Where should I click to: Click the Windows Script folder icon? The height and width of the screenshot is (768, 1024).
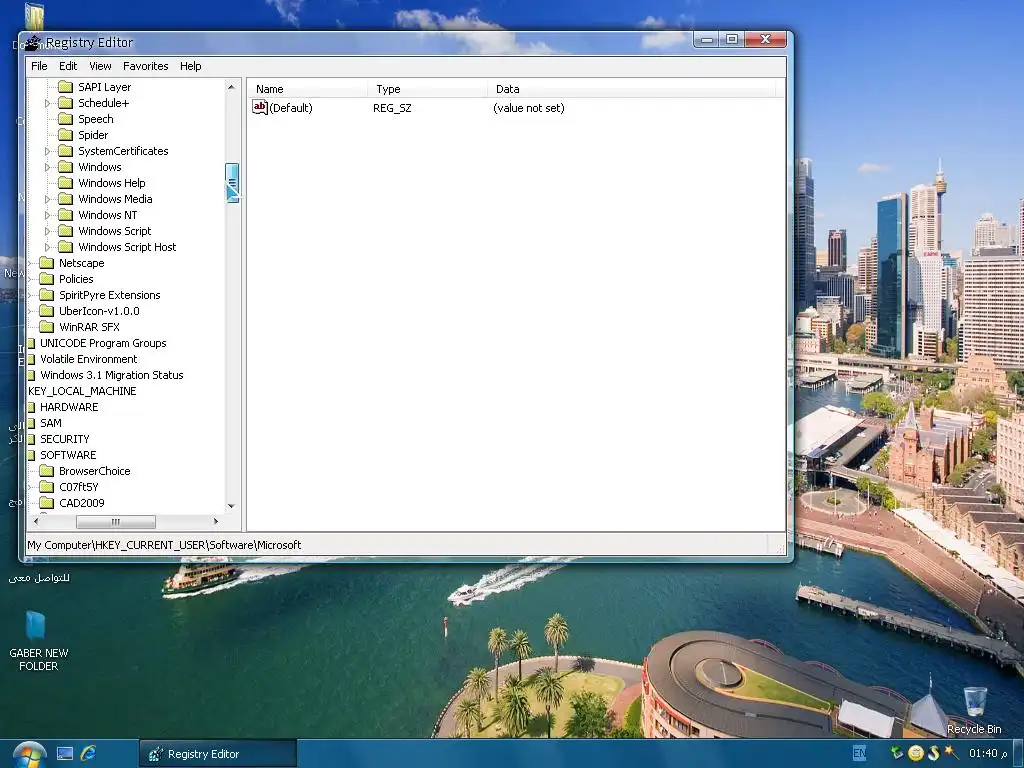click(x=65, y=231)
